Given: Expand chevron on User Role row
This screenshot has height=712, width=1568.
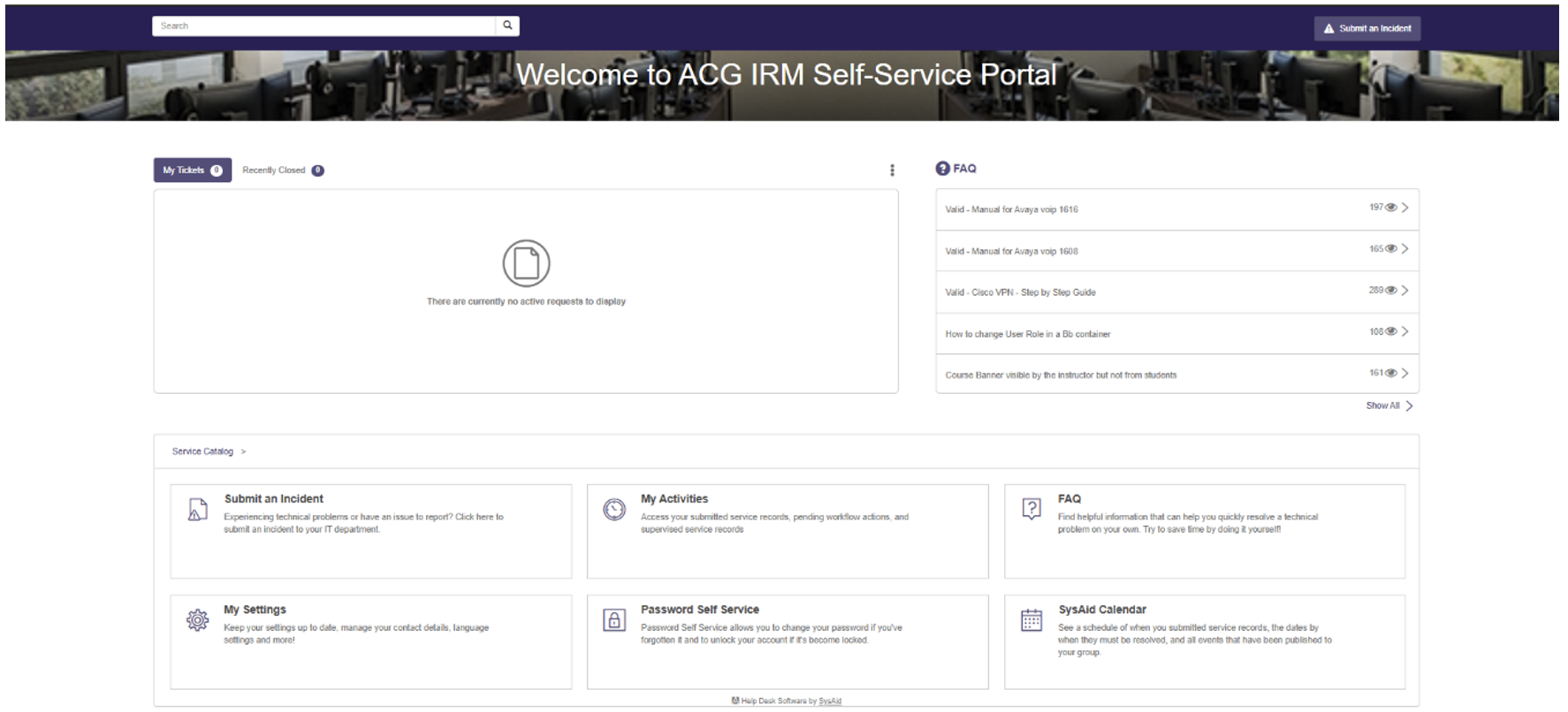Looking at the screenshot, I should click(1405, 332).
